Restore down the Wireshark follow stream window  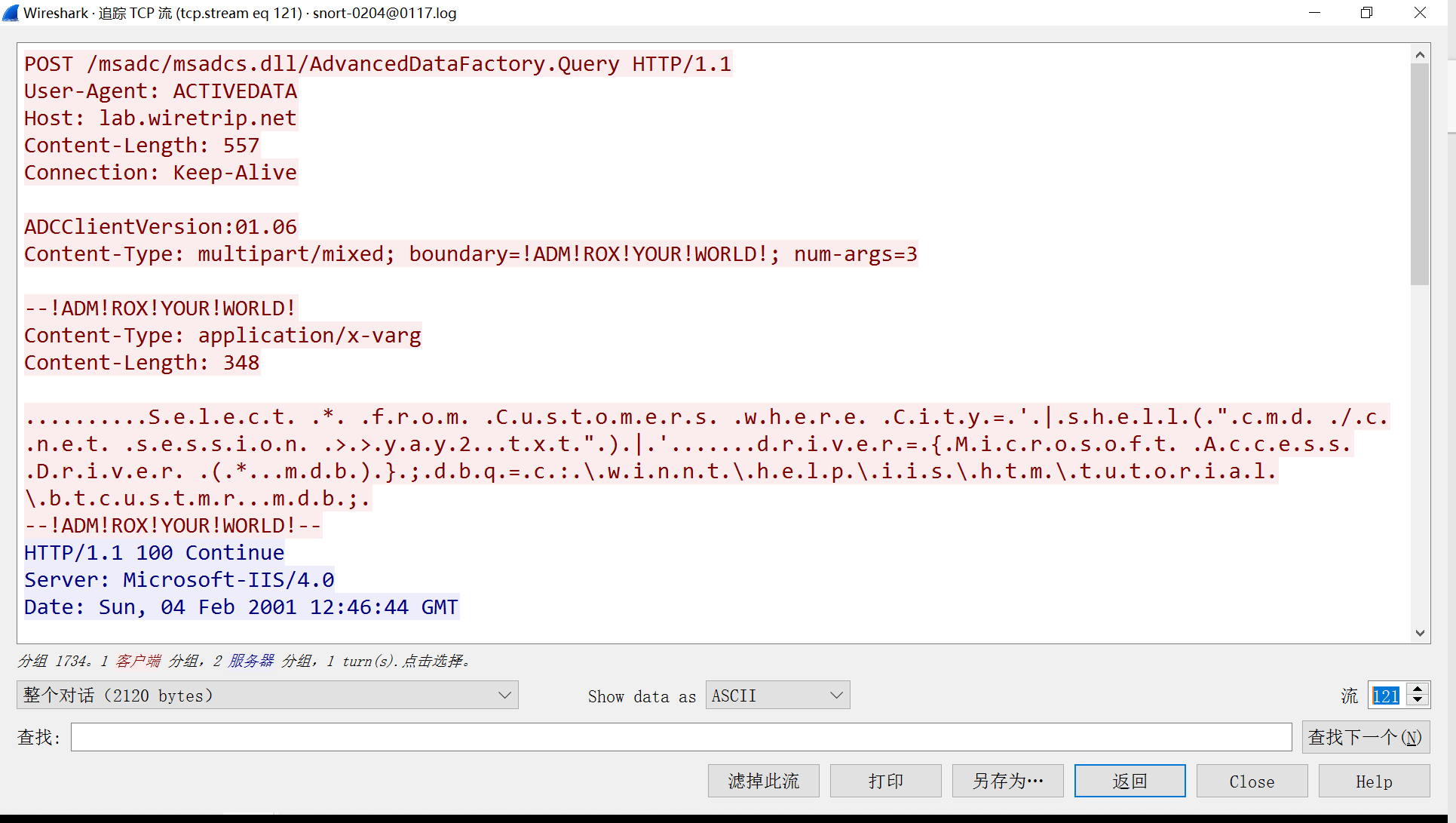click(x=1366, y=13)
